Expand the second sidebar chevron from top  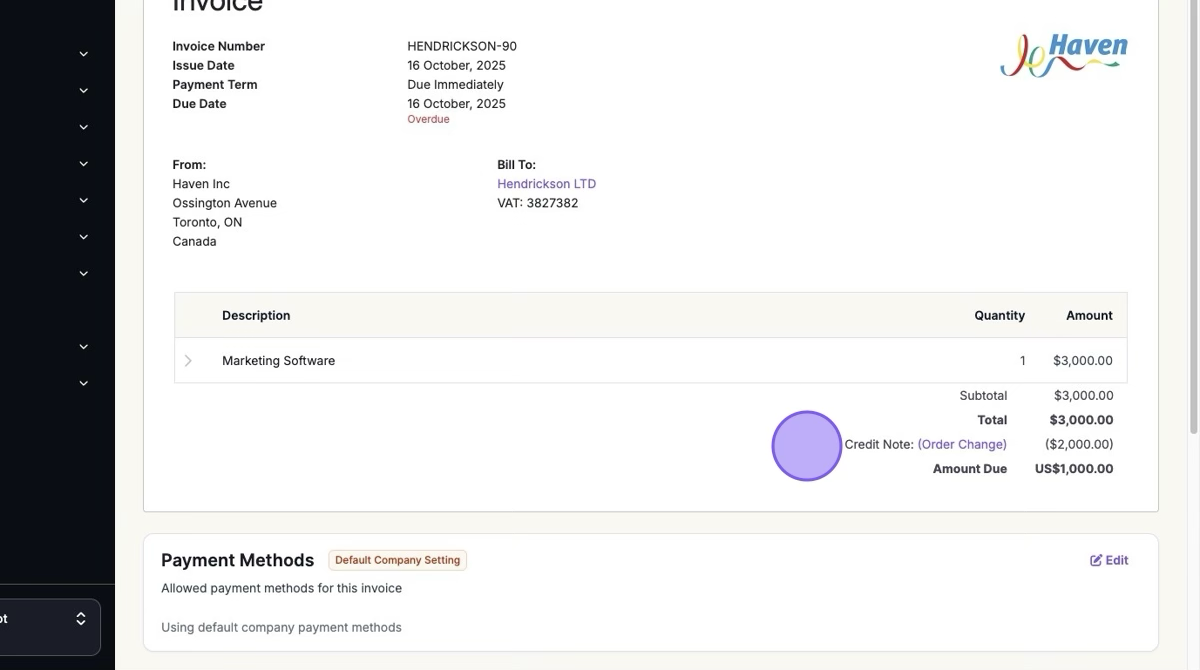[84, 91]
